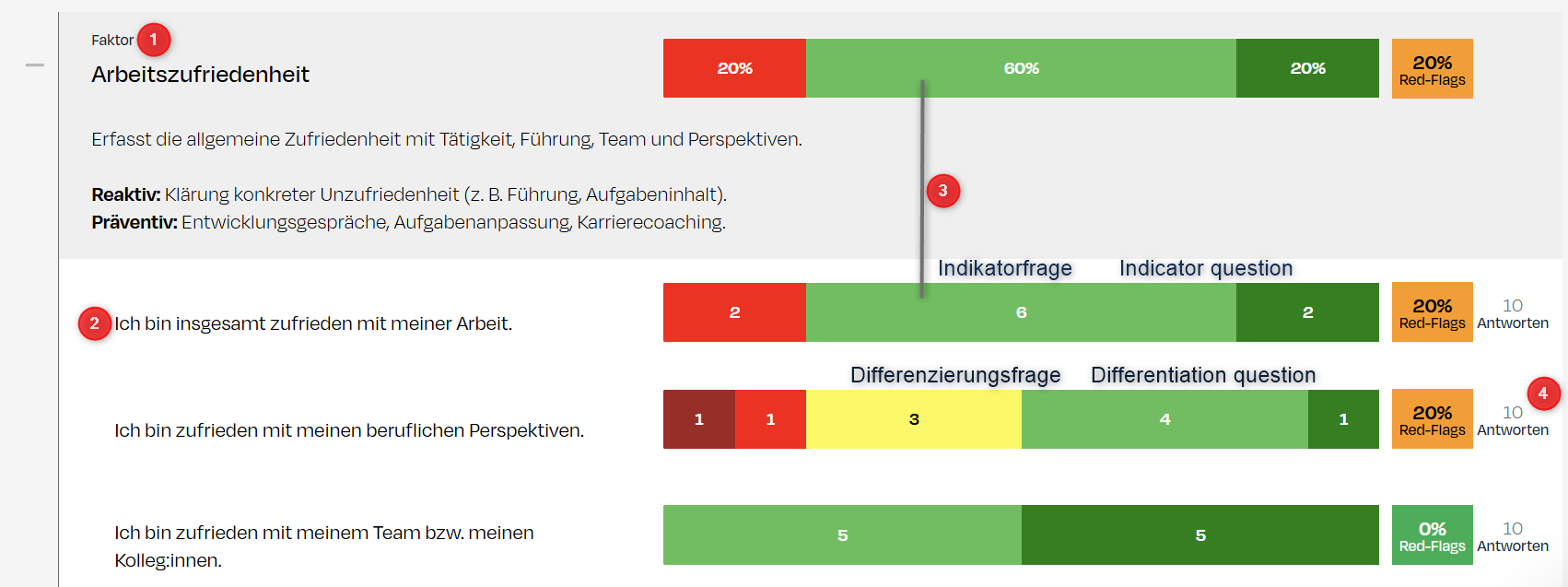
Task: Click the 'Differentiation question' annotation label
Action: coord(1202,375)
